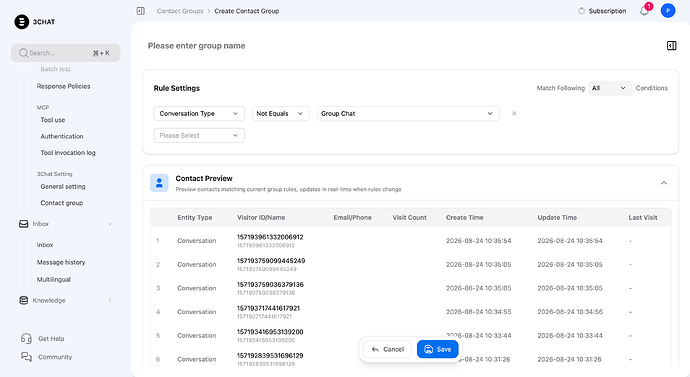Open the Group Chat value dropdown
This screenshot has width=690, height=377.
tap(408, 113)
